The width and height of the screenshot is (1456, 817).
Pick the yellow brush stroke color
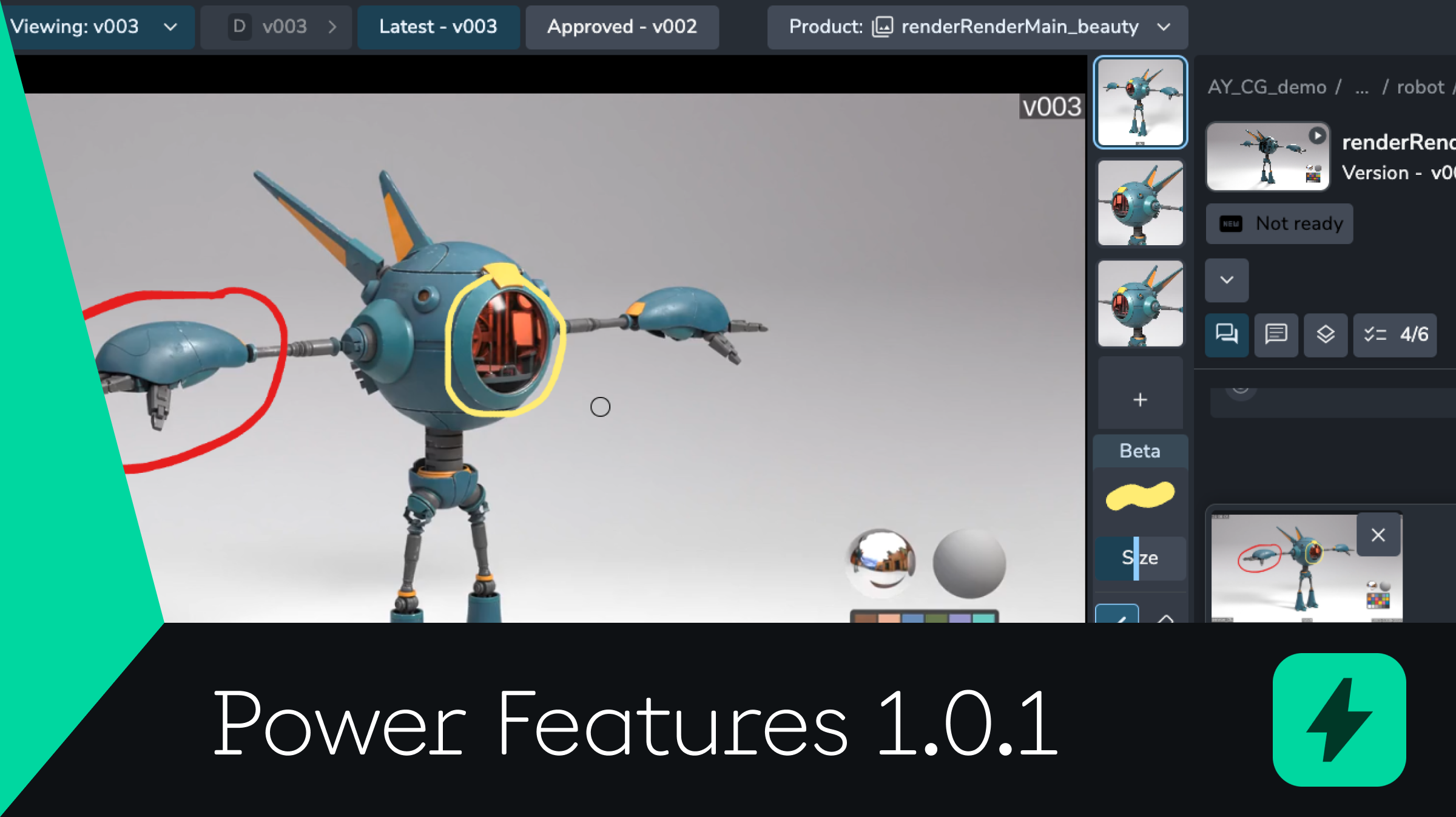point(1140,495)
